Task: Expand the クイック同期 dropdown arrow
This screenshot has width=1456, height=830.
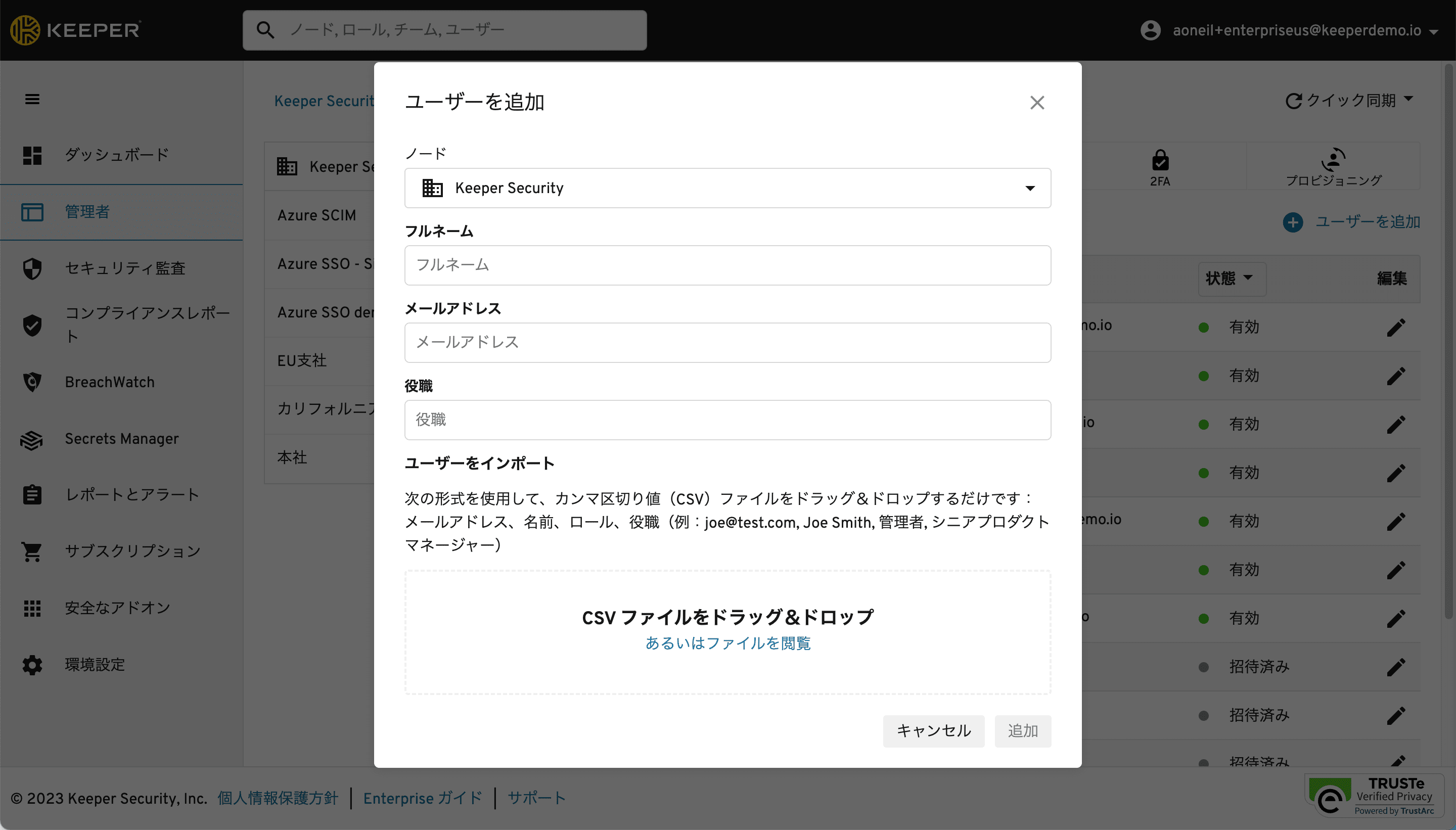Action: (x=1408, y=99)
